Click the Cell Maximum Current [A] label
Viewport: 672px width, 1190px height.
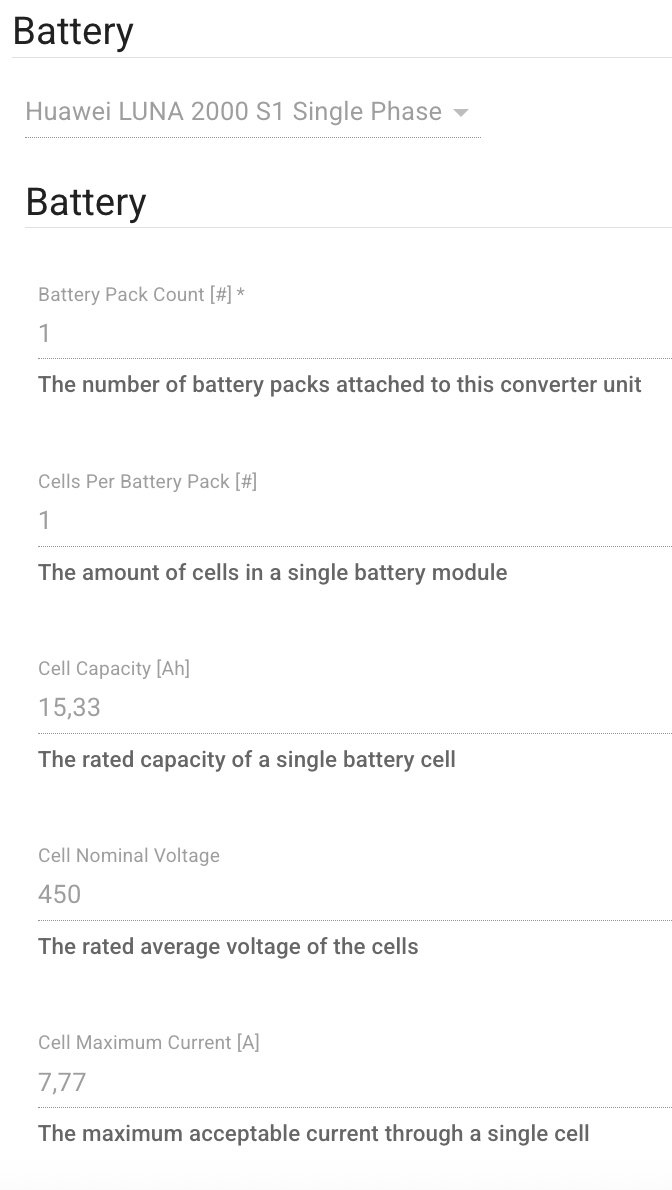(x=148, y=1042)
